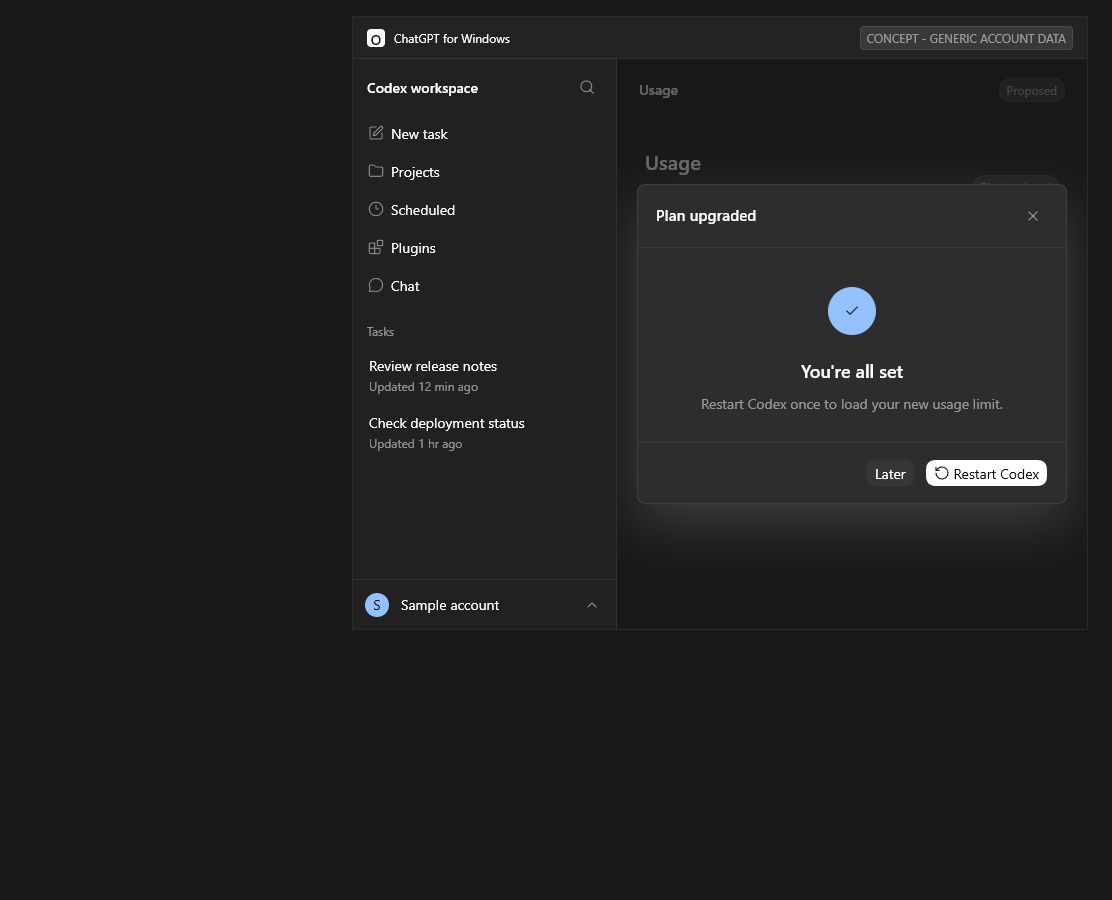Click the Updated 1 hr ago text
Image resolution: width=1112 pixels, height=900 pixels.
coord(416,443)
